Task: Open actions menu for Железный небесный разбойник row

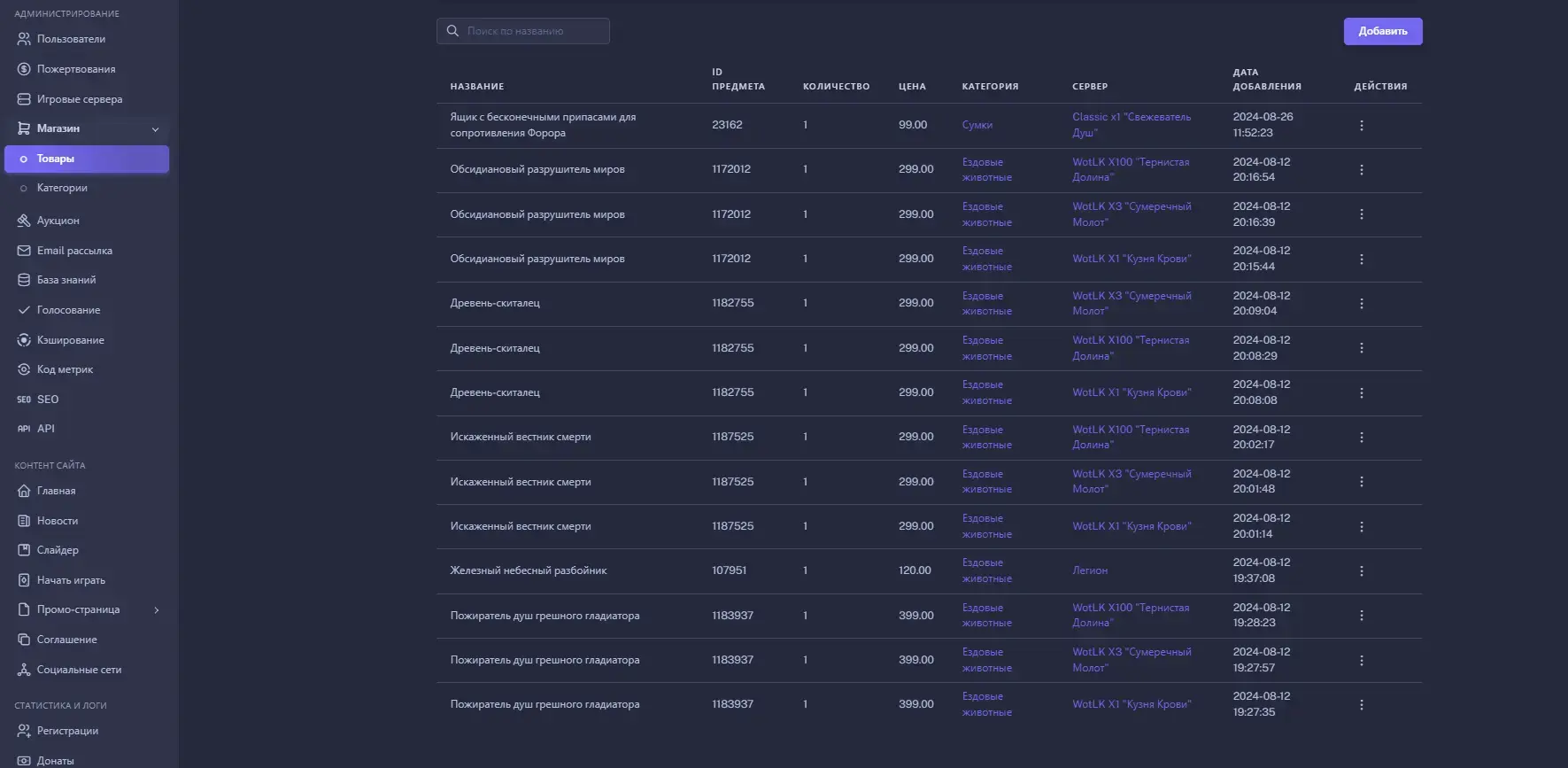Action: coord(1361,571)
